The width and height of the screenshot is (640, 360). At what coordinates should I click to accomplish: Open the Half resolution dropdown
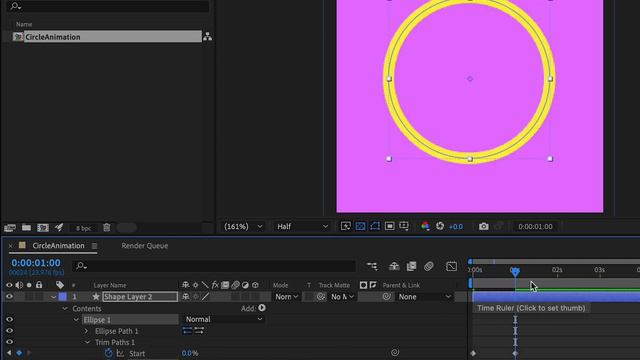click(302, 227)
